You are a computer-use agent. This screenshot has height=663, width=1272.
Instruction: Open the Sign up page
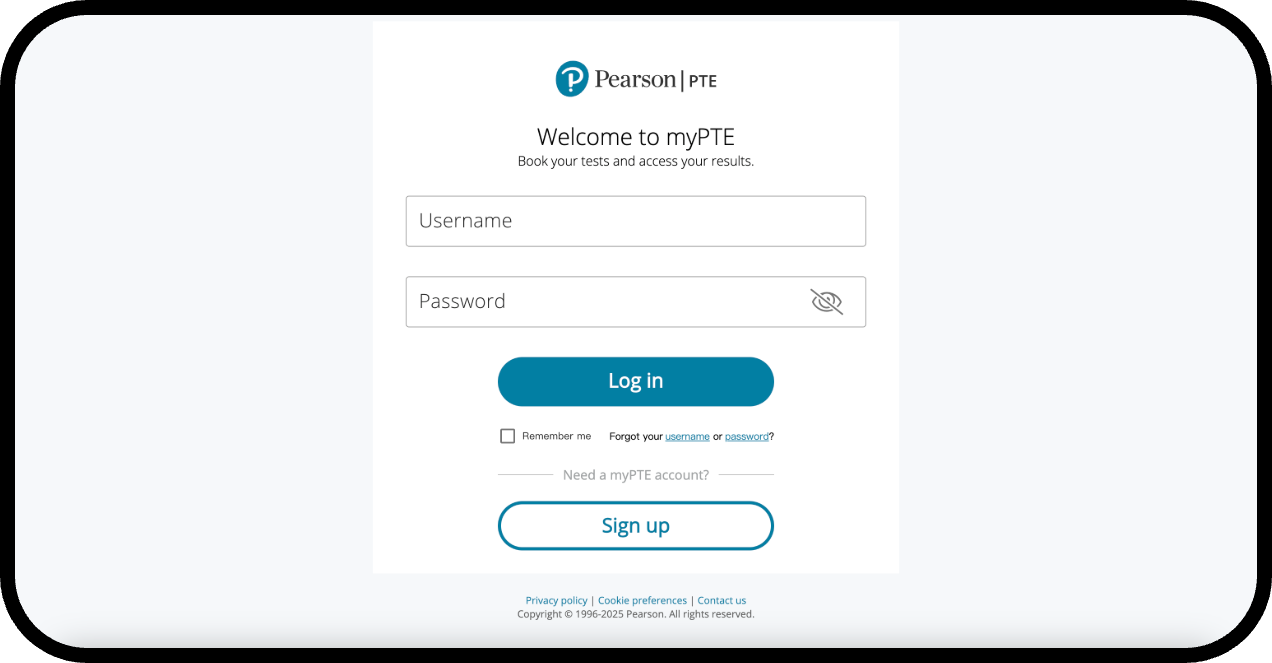click(x=635, y=525)
